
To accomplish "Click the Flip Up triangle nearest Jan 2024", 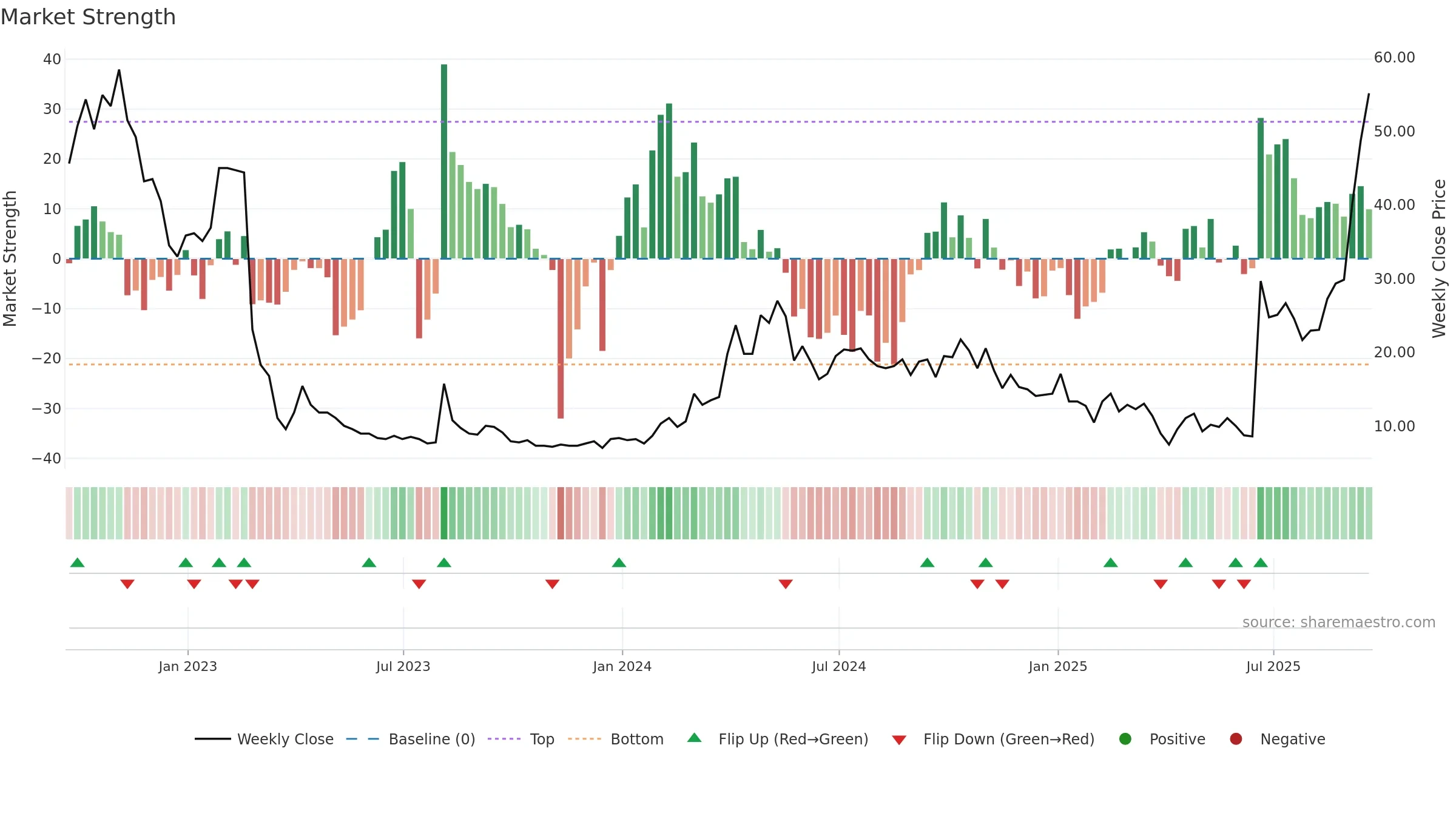I will pyautogui.click(x=619, y=562).
